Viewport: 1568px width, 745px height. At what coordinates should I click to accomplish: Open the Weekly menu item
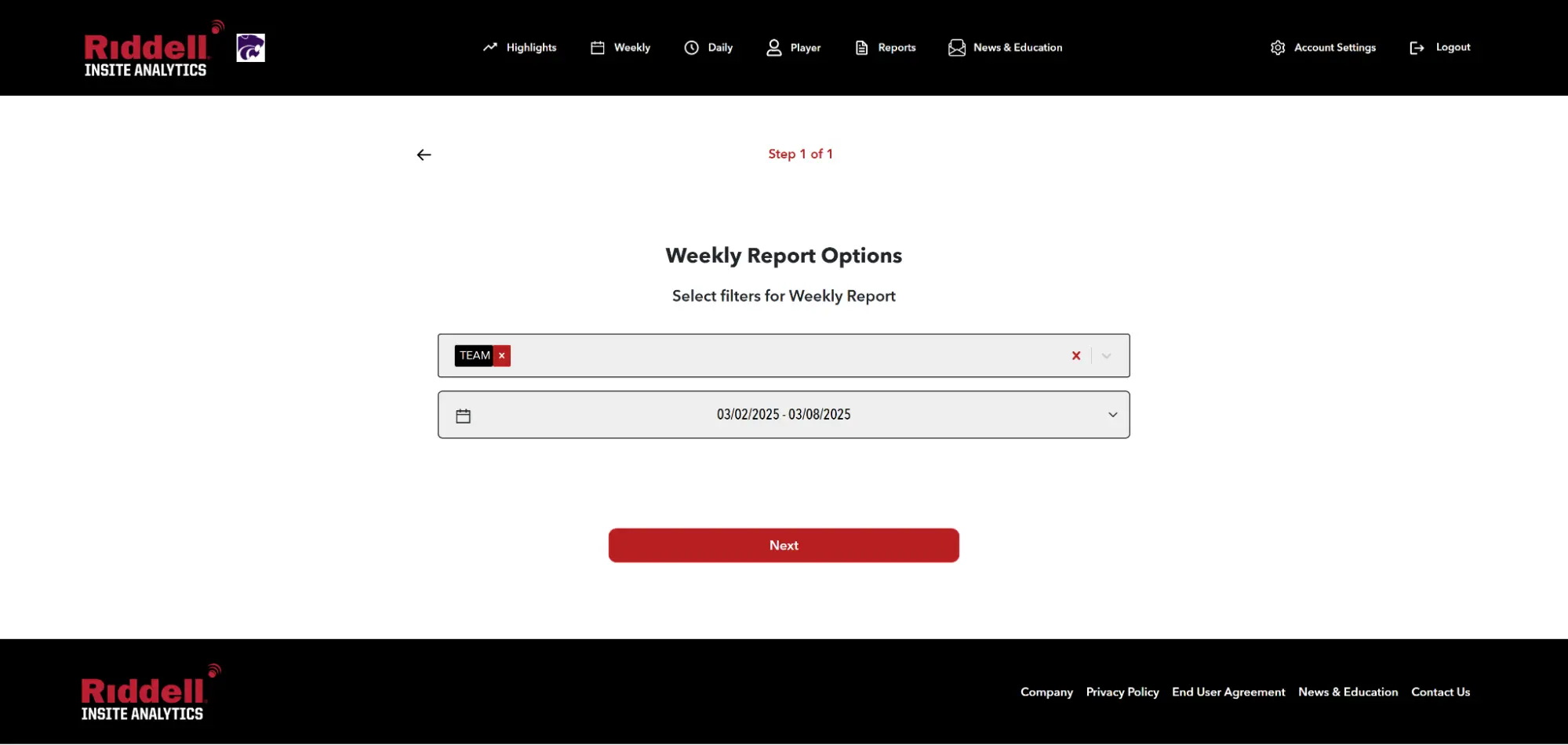(620, 48)
